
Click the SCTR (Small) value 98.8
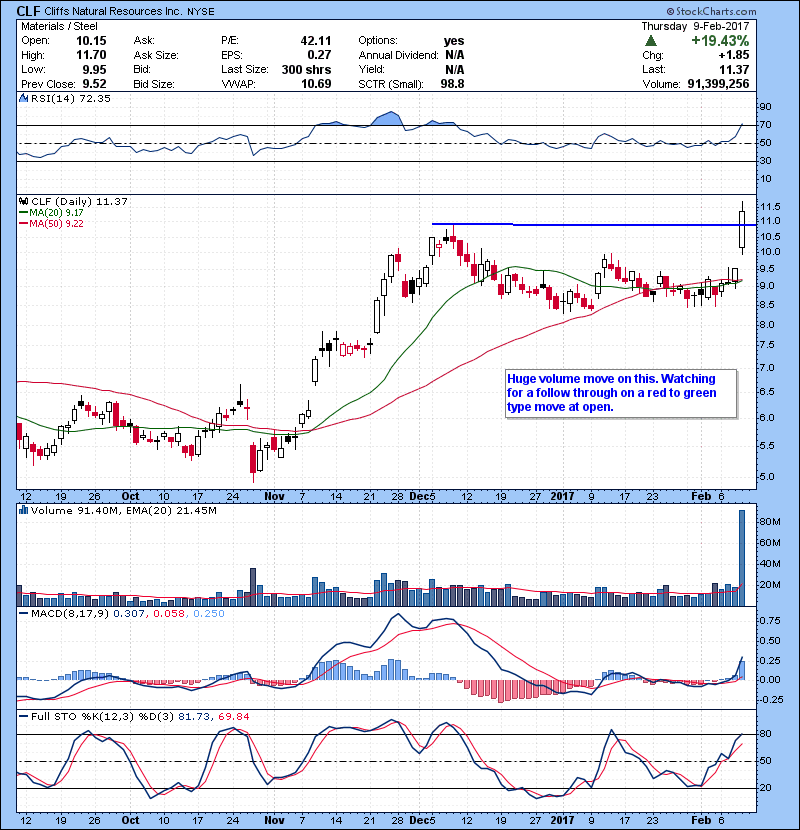pos(452,84)
